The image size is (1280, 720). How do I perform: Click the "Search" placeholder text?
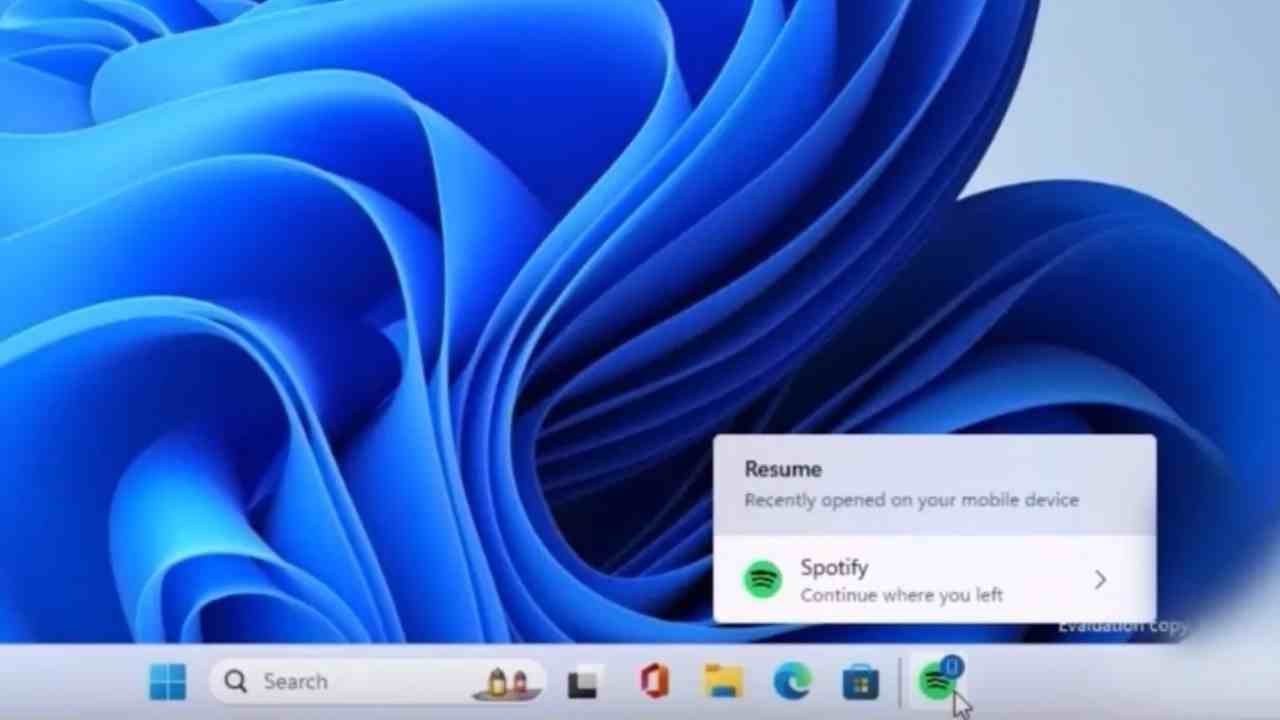tap(295, 681)
